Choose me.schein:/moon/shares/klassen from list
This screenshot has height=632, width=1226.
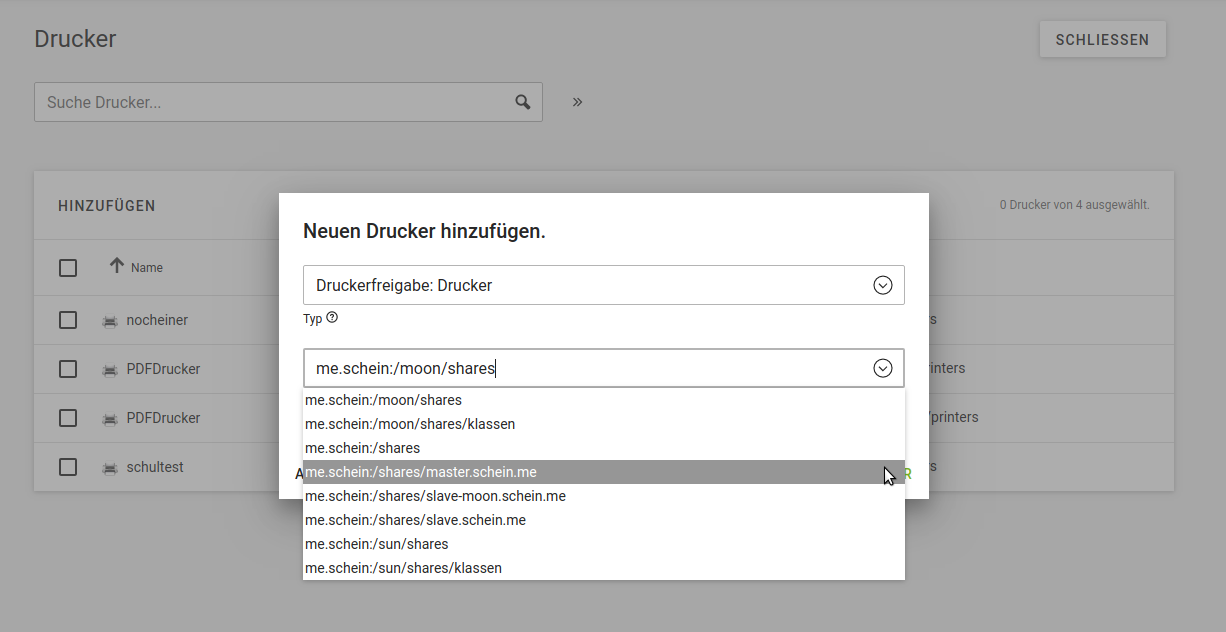(x=410, y=424)
